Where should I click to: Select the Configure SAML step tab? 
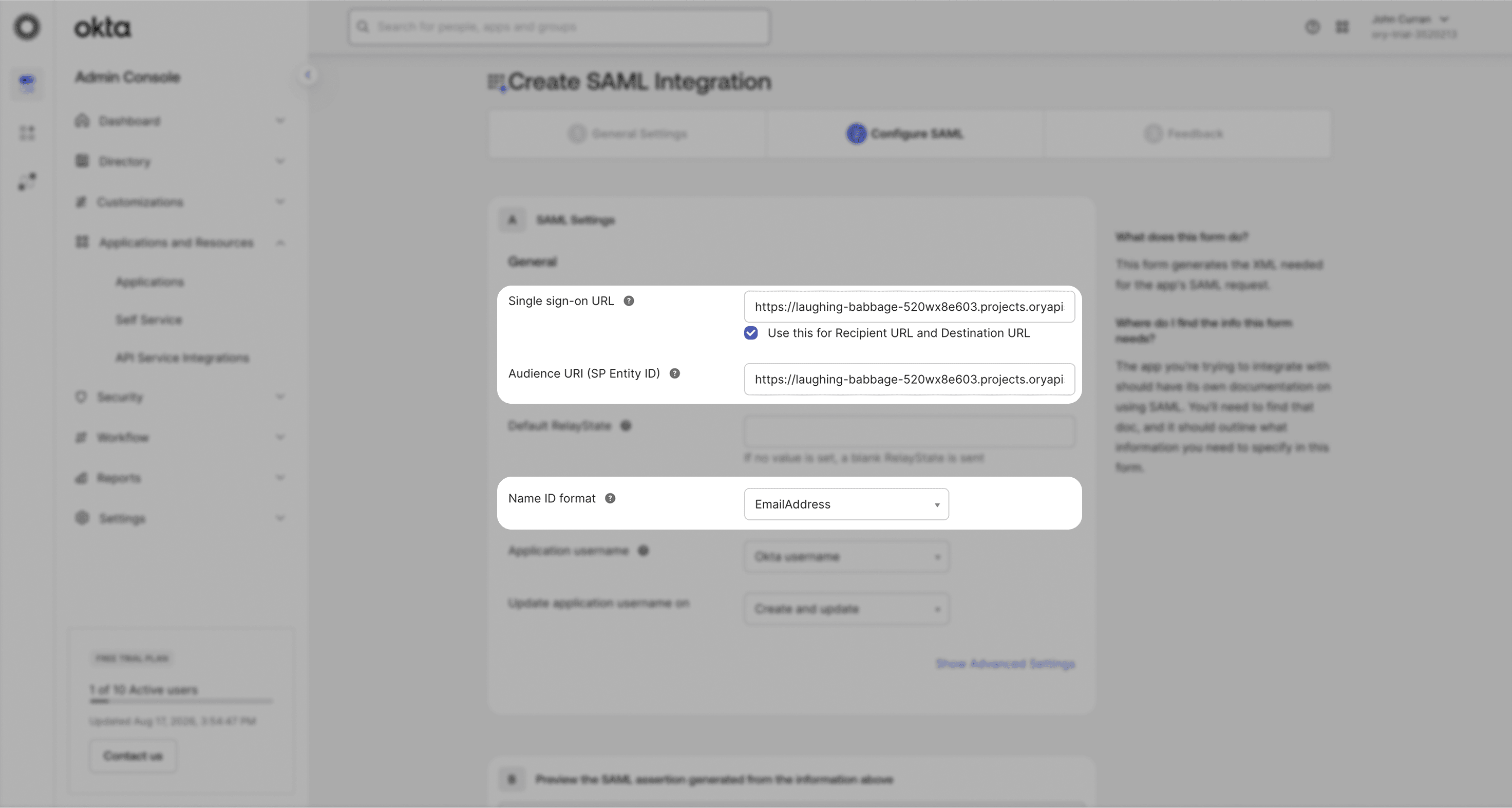coord(904,134)
